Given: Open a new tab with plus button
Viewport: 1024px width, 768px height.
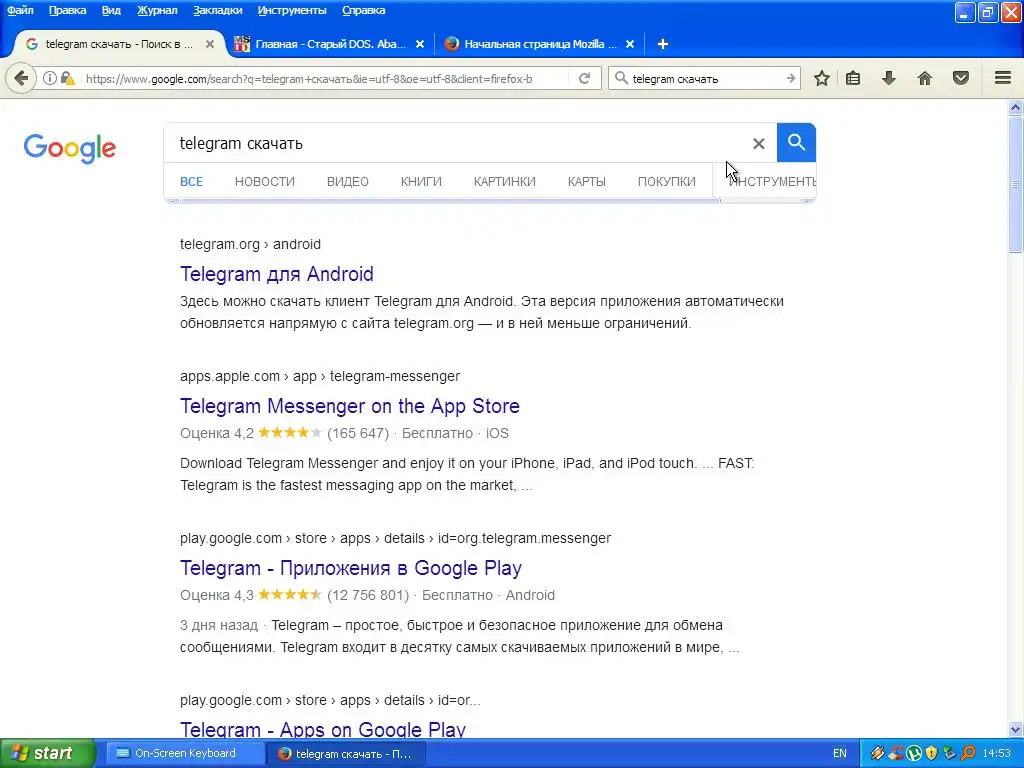Looking at the screenshot, I should pyautogui.click(x=662, y=44).
